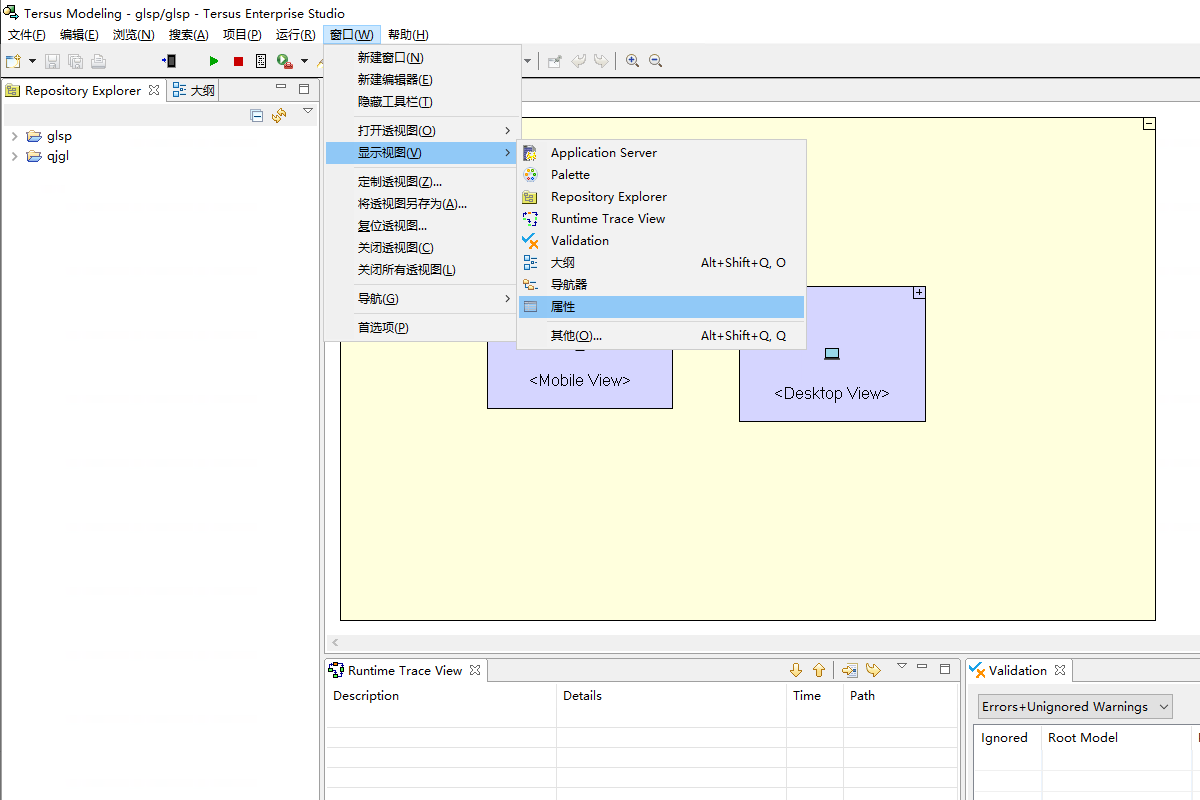Expand the qjgl project tree node
Viewport: 1200px width, 800px height.
tap(14, 156)
